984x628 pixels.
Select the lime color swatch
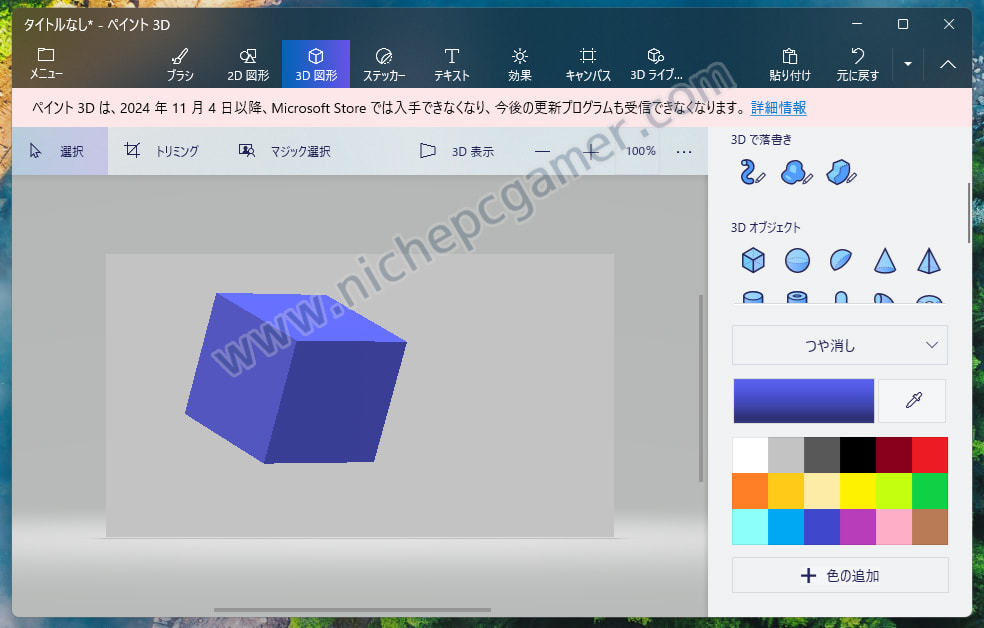(x=894, y=491)
